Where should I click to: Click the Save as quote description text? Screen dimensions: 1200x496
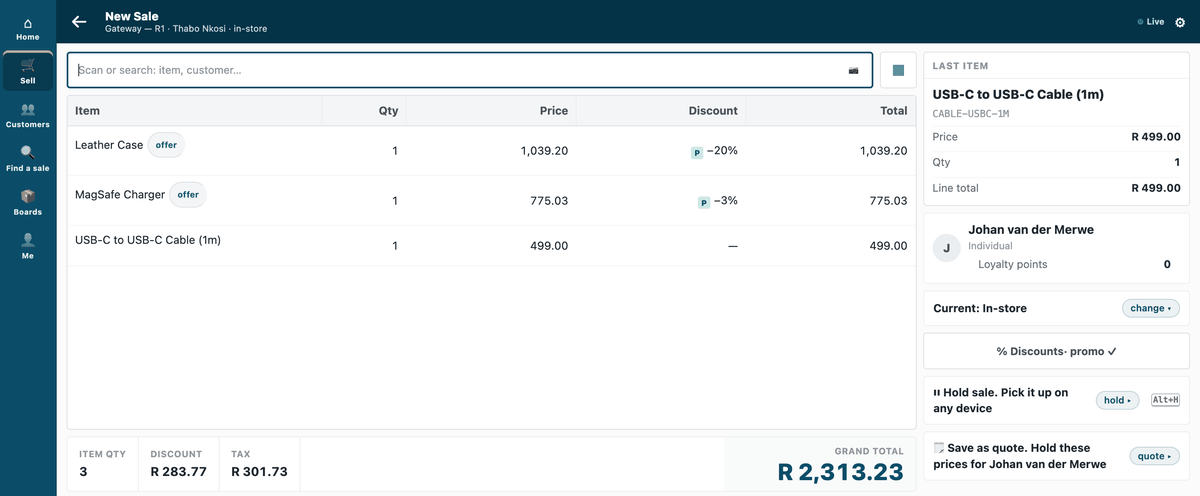coord(1019,456)
